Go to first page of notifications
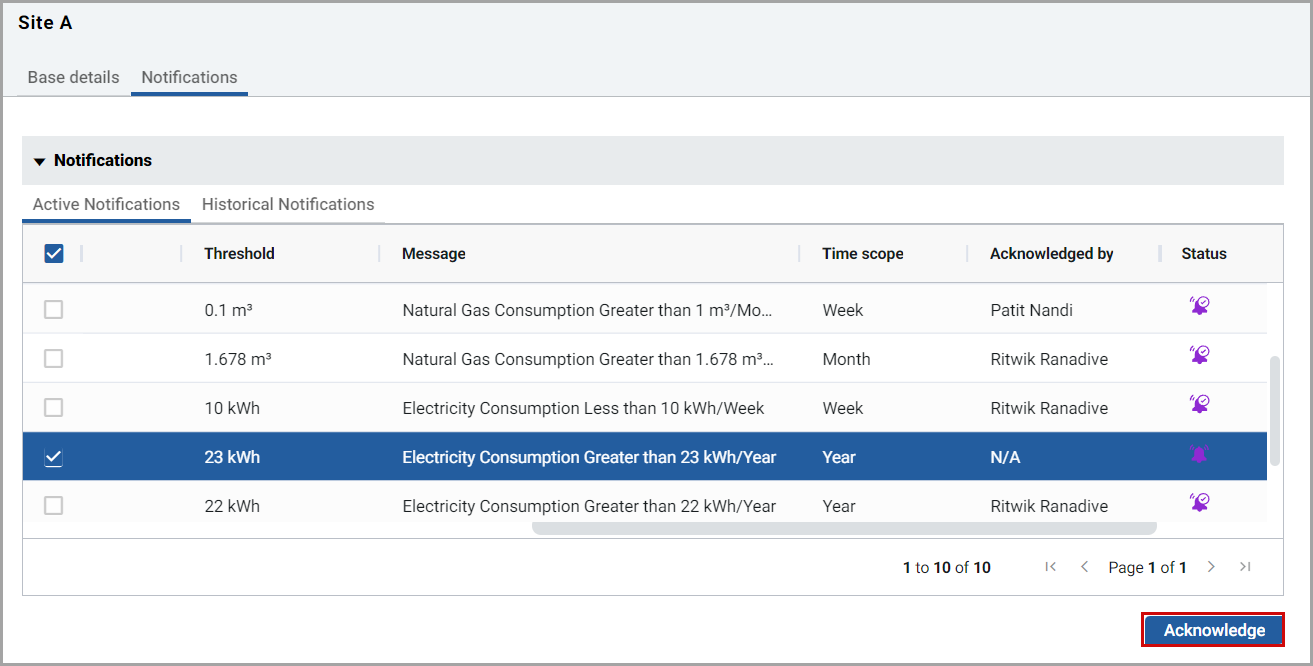 click(x=1050, y=567)
